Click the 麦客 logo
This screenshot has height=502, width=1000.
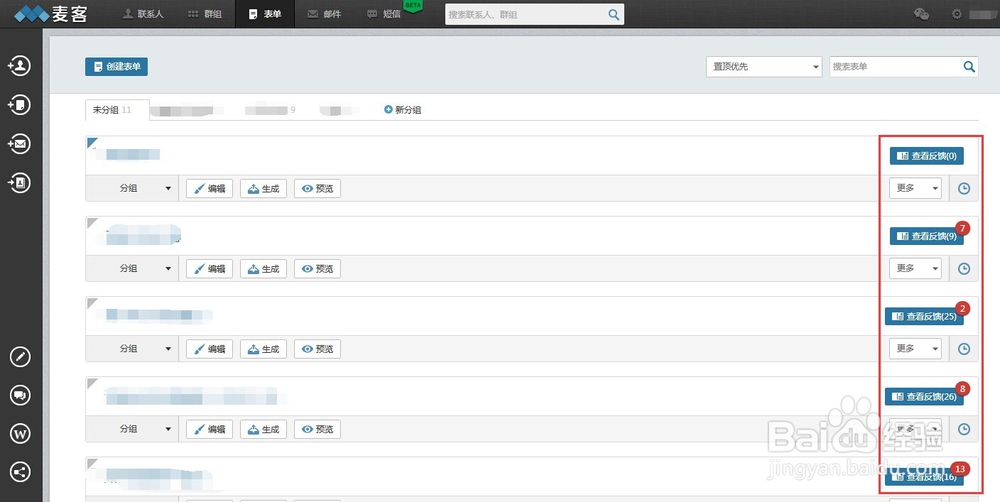tap(51, 14)
